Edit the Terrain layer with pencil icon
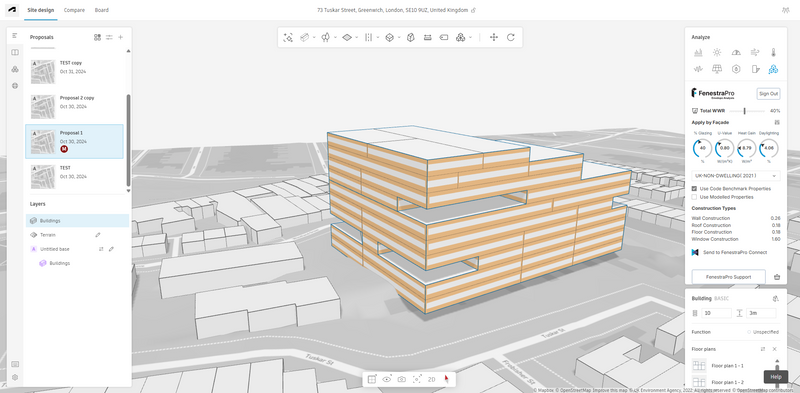 point(98,235)
